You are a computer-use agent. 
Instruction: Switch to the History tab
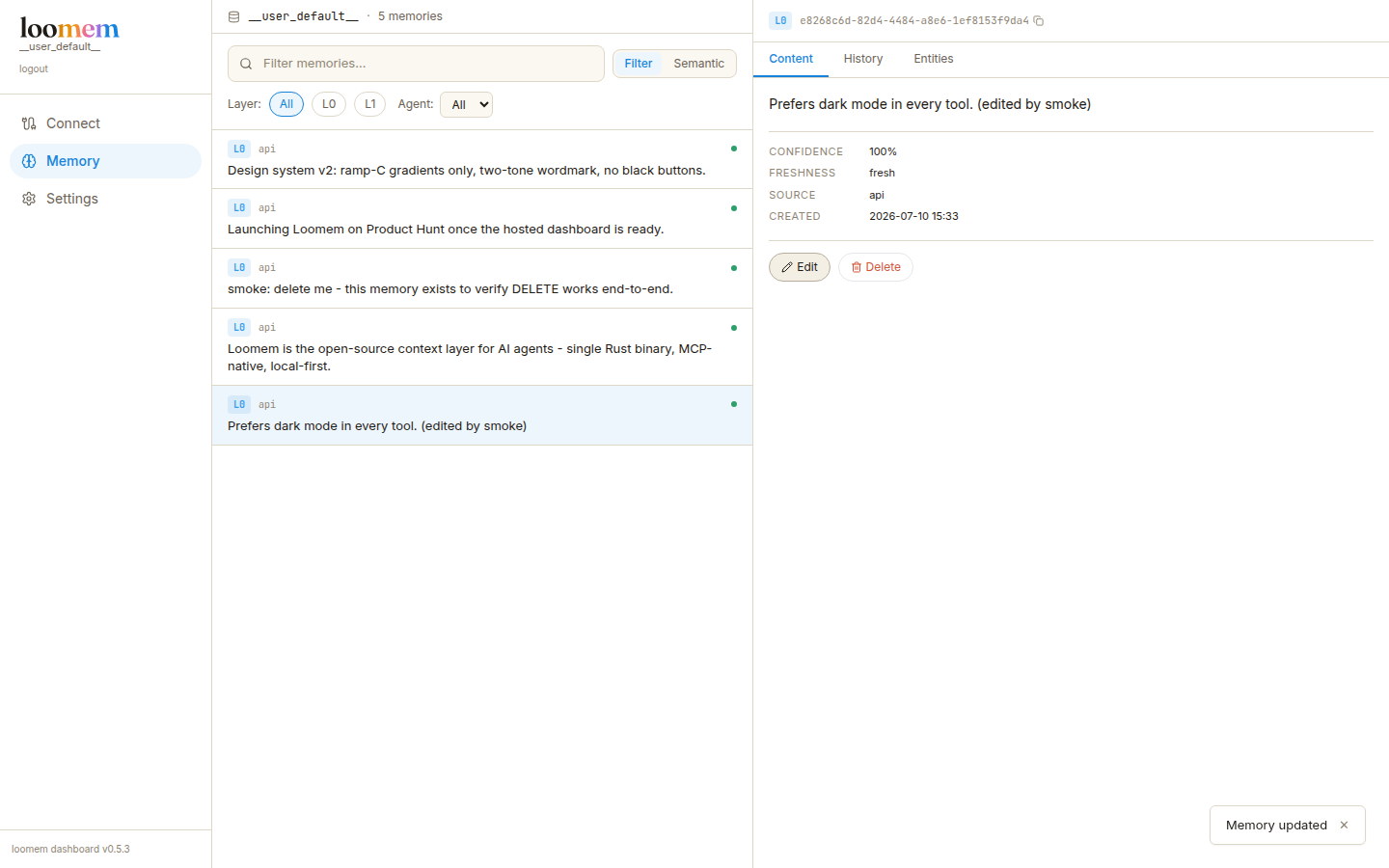tap(863, 59)
